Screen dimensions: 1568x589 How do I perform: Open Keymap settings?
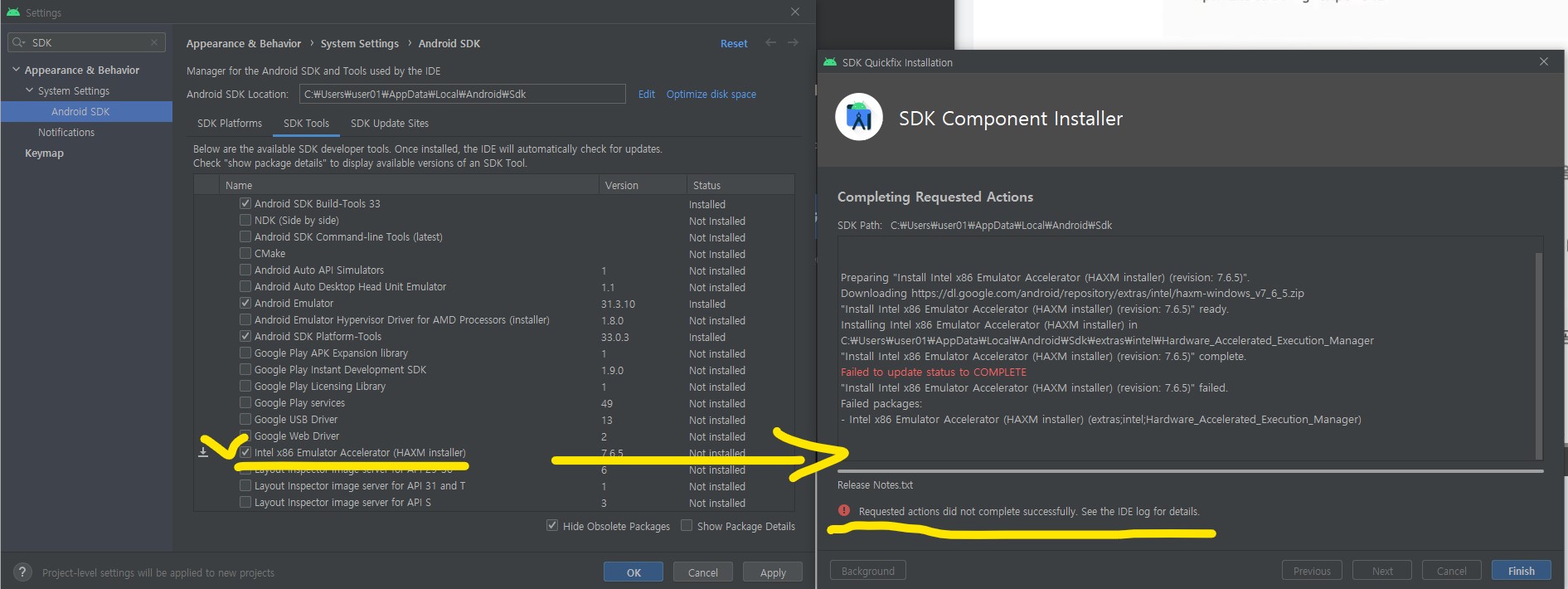(x=44, y=153)
